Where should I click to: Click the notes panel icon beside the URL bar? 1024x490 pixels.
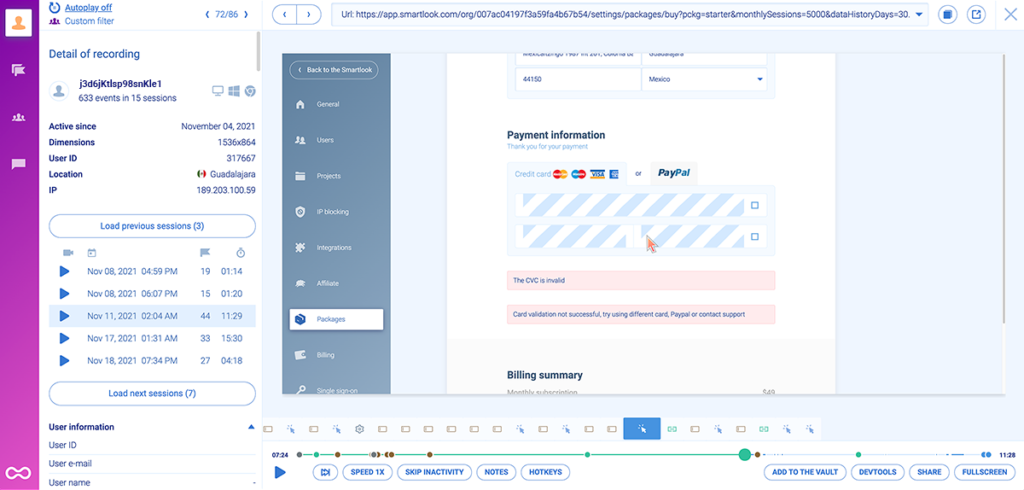click(x=949, y=14)
